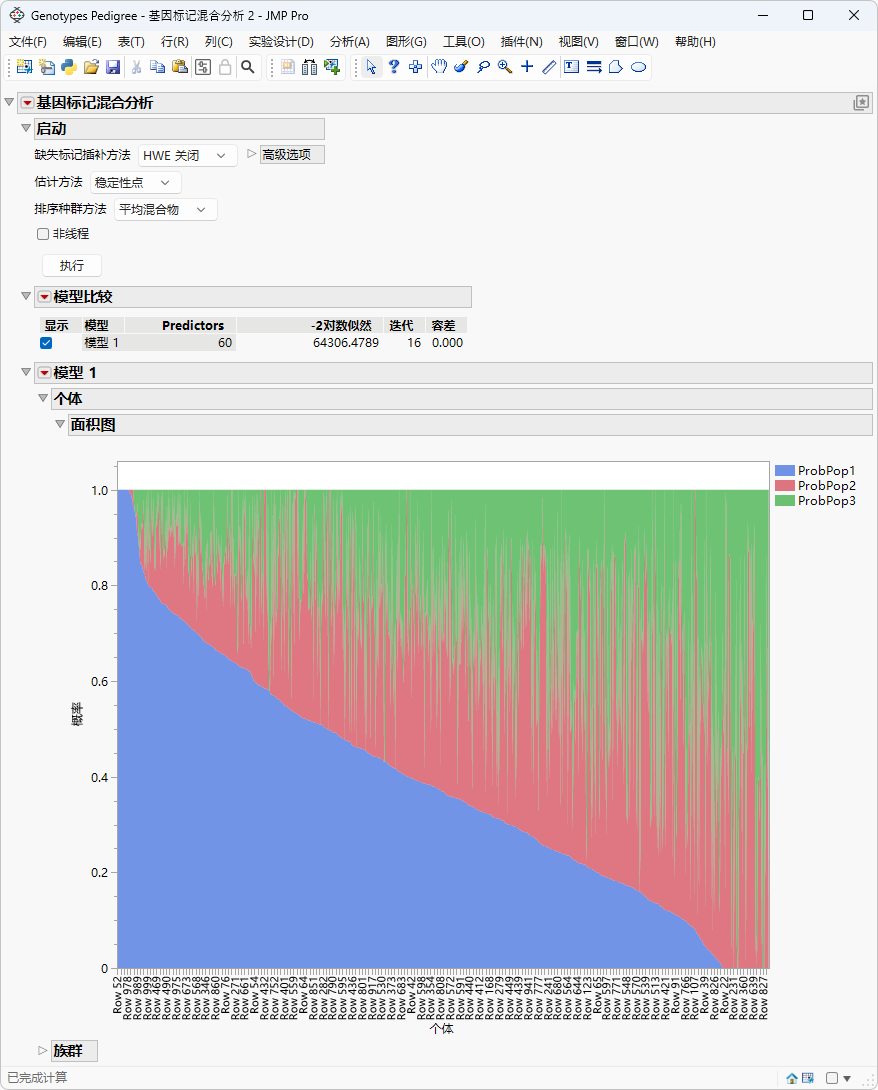Open the 估计方法 dropdown (稳定性点)
The width and height of the screenshot is (878, 1090).
click(136, 183)
